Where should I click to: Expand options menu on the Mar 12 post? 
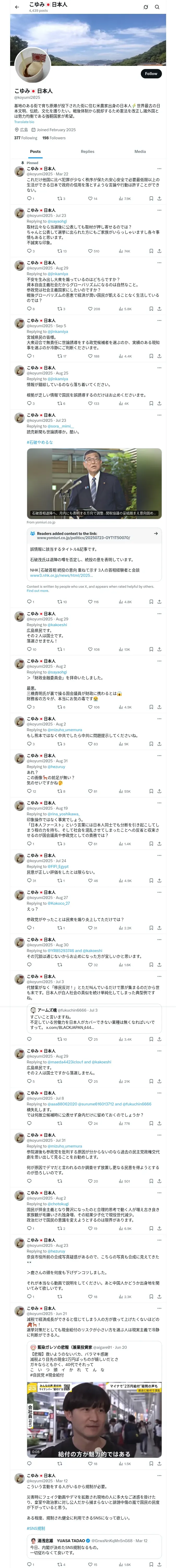tap(159, 1475)
